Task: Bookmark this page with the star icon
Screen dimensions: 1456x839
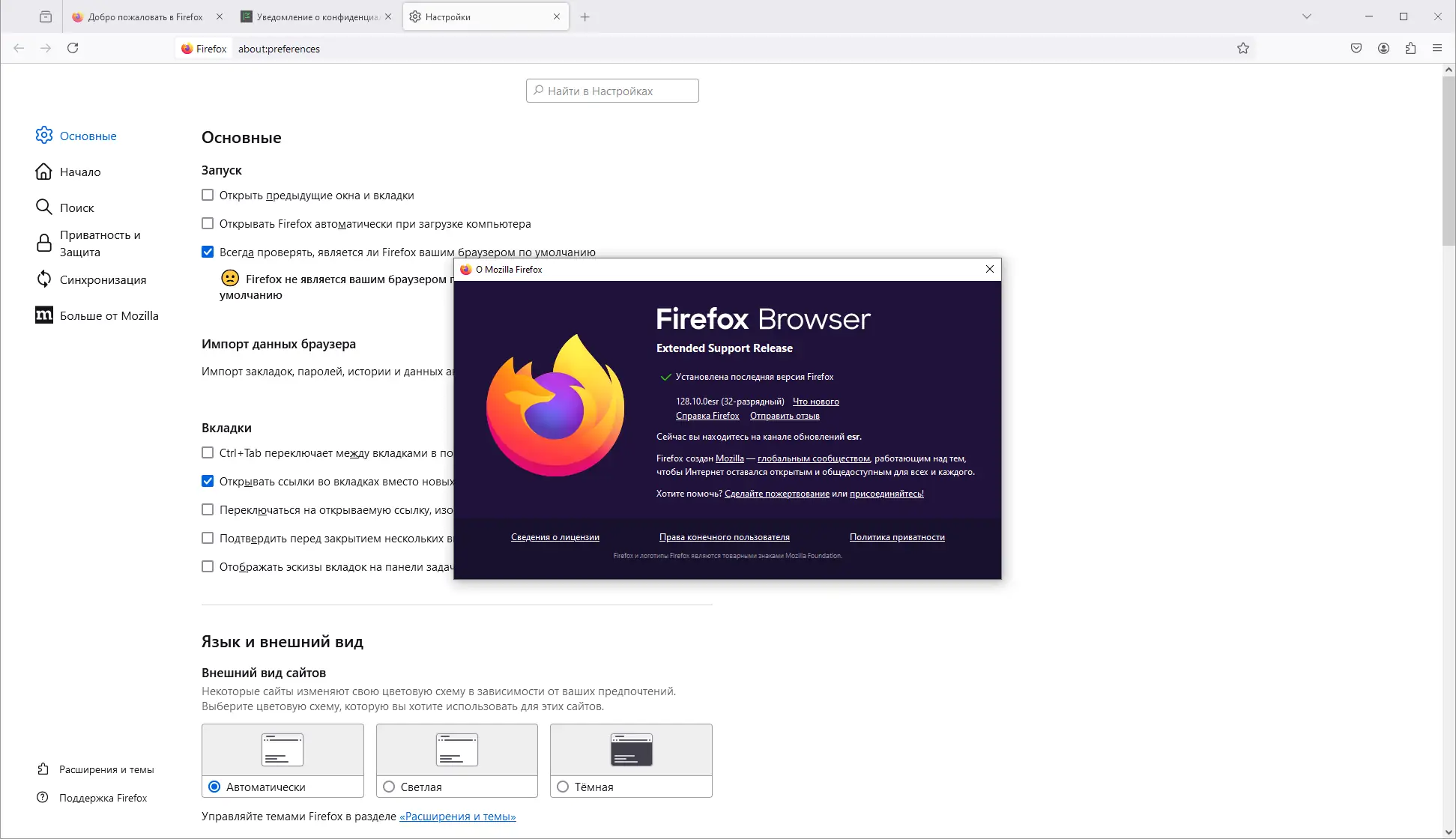Action: point(1243,48)
